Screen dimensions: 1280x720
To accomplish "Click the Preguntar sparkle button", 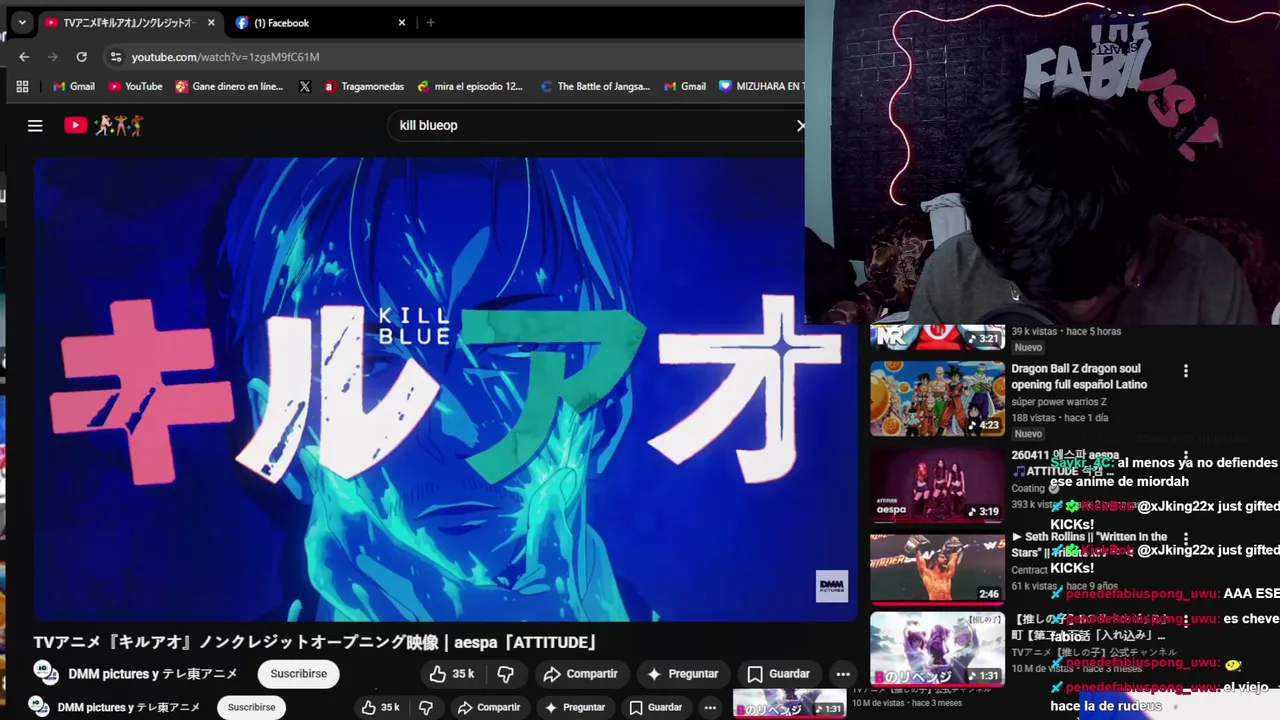I will [683, 674].
